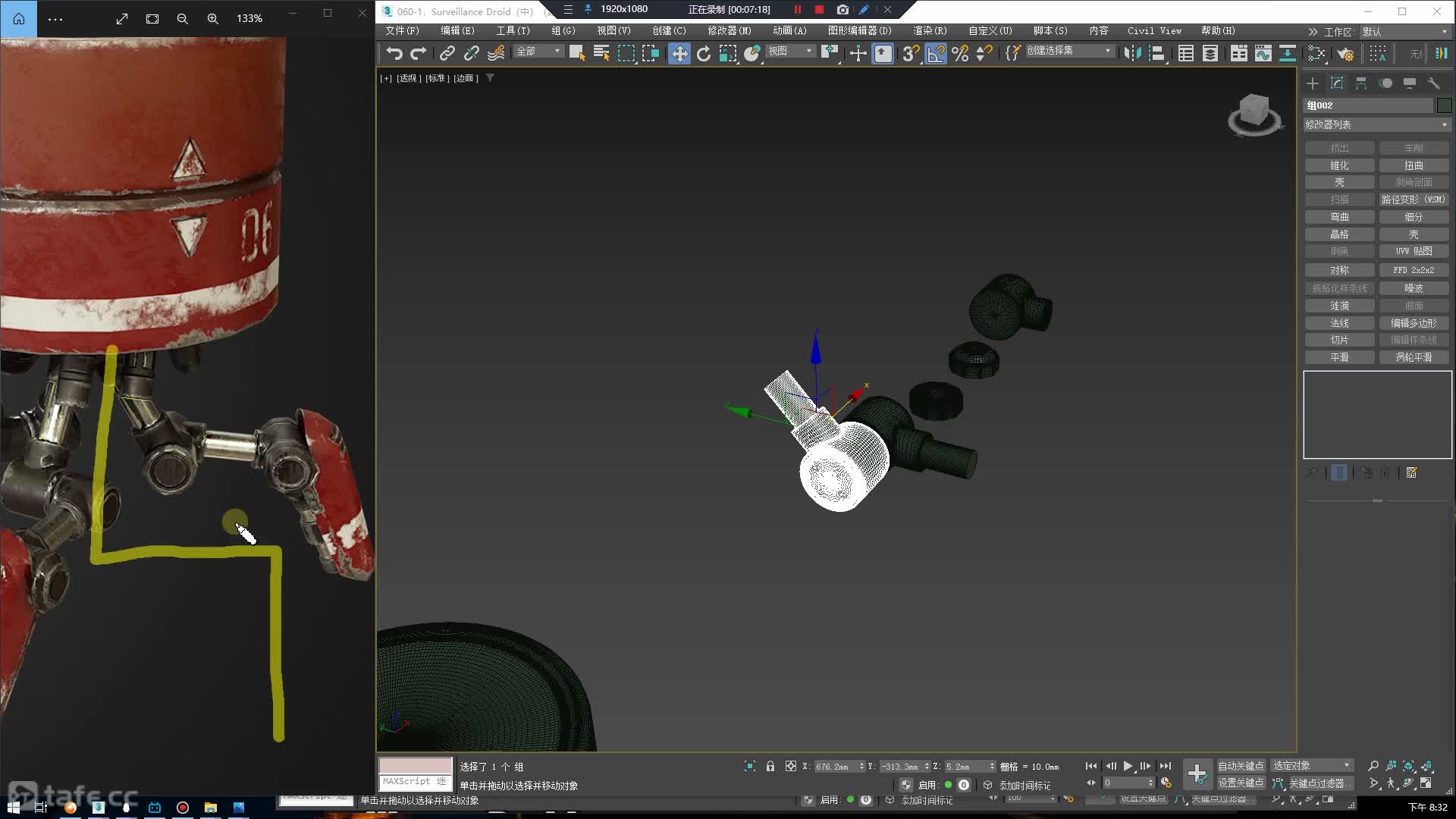Switch to the Create panel tab (plus icon)

[1313, 83]
